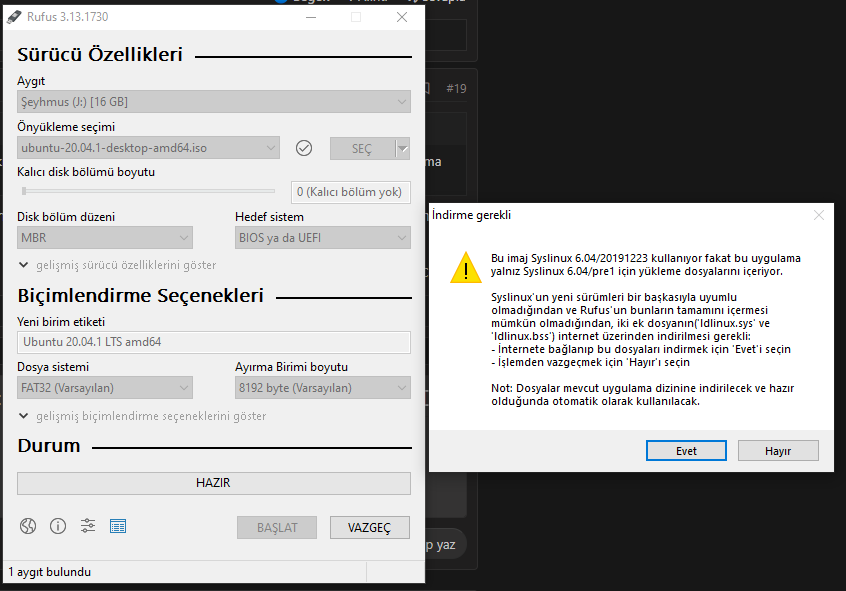This screenshot has height=591, width=846.
Task: Open the Aygıt device dropdown
Action: pos(214,101)
